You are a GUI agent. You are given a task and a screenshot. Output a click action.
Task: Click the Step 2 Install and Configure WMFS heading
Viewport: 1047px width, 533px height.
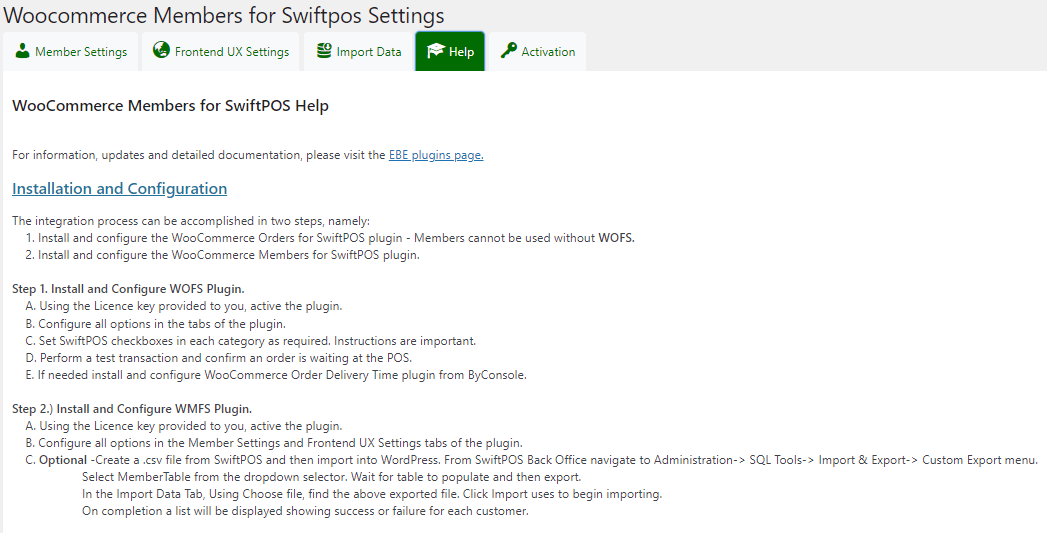tap(132, 409)
